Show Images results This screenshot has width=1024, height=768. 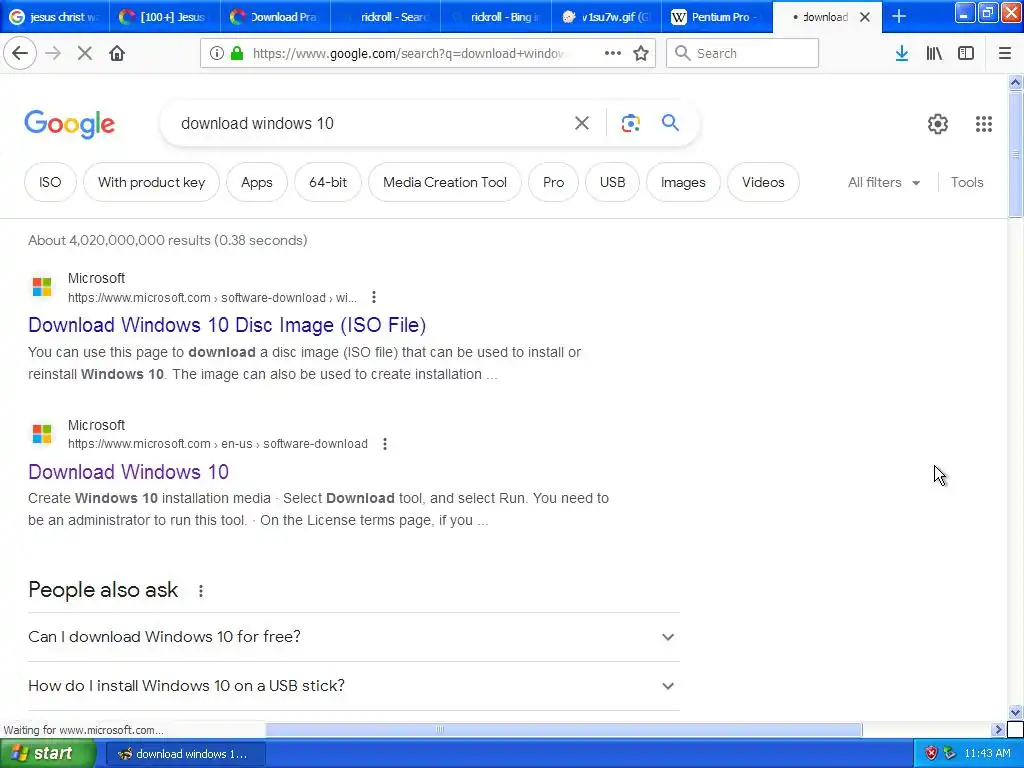coord(683,182)
